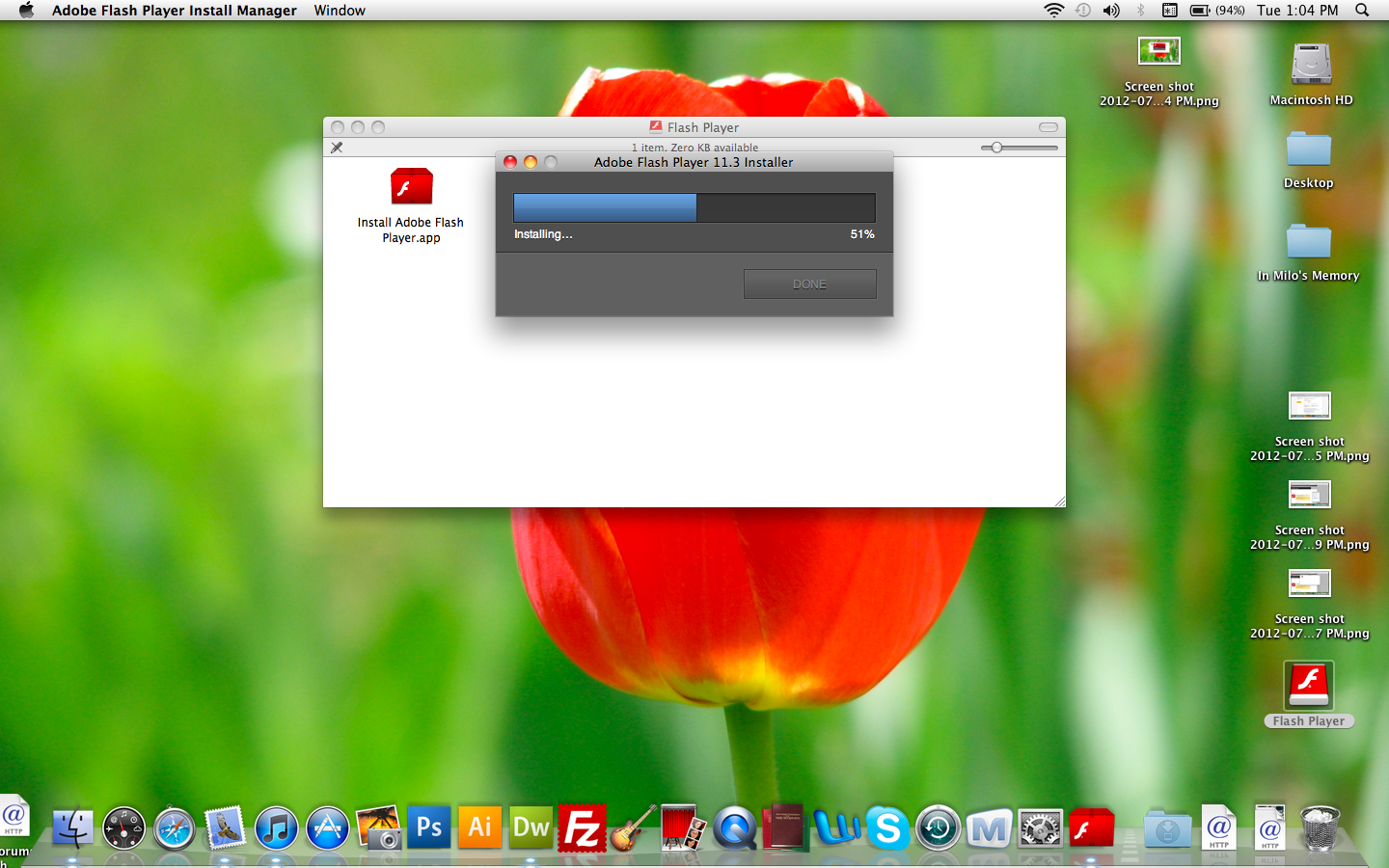
Task: Launch Safari from the dock
Action: click(175, 828)
